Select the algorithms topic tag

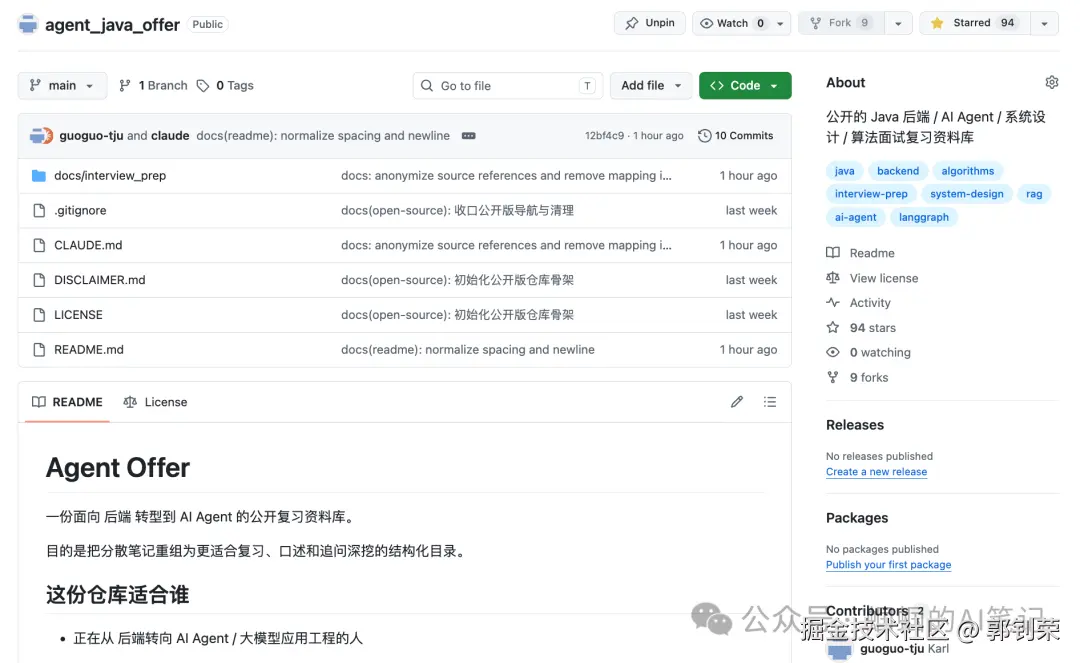click(x=968, y=171)
